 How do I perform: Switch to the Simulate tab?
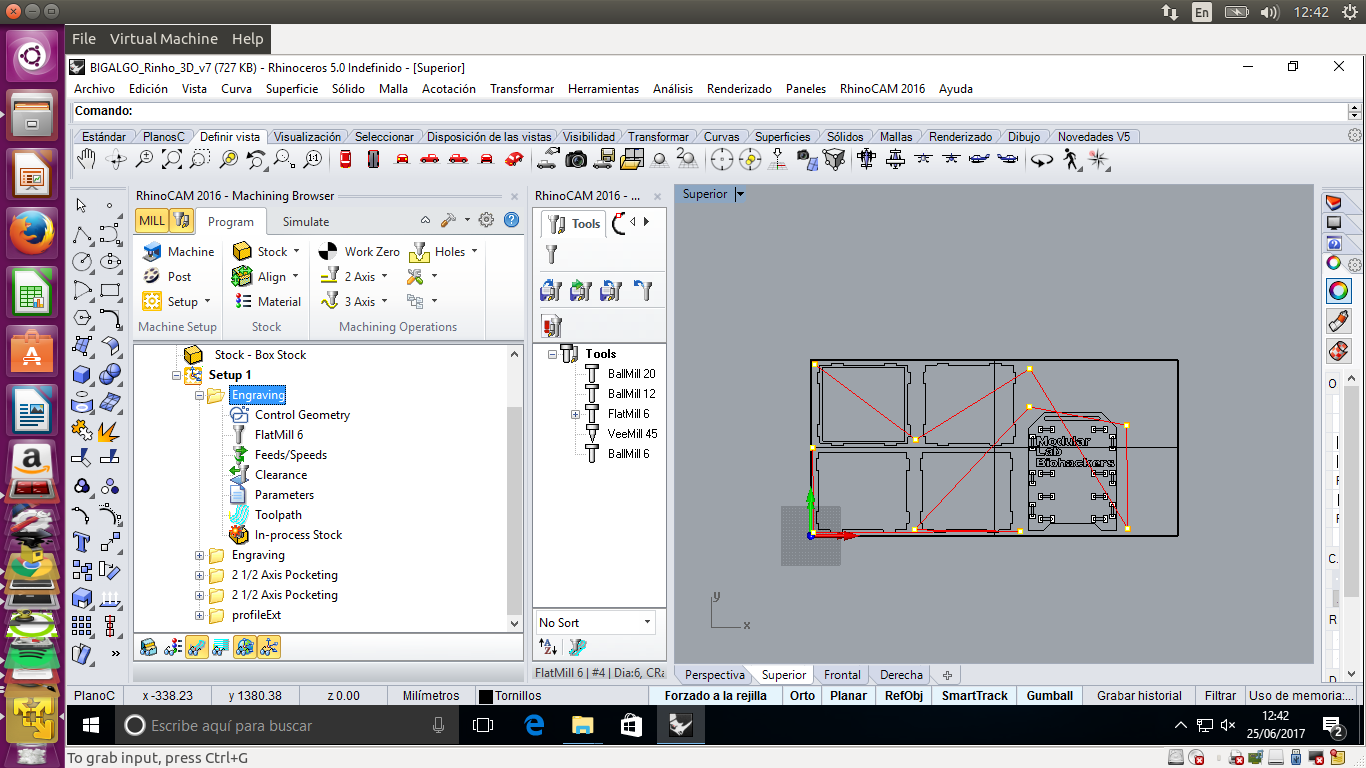305,222
